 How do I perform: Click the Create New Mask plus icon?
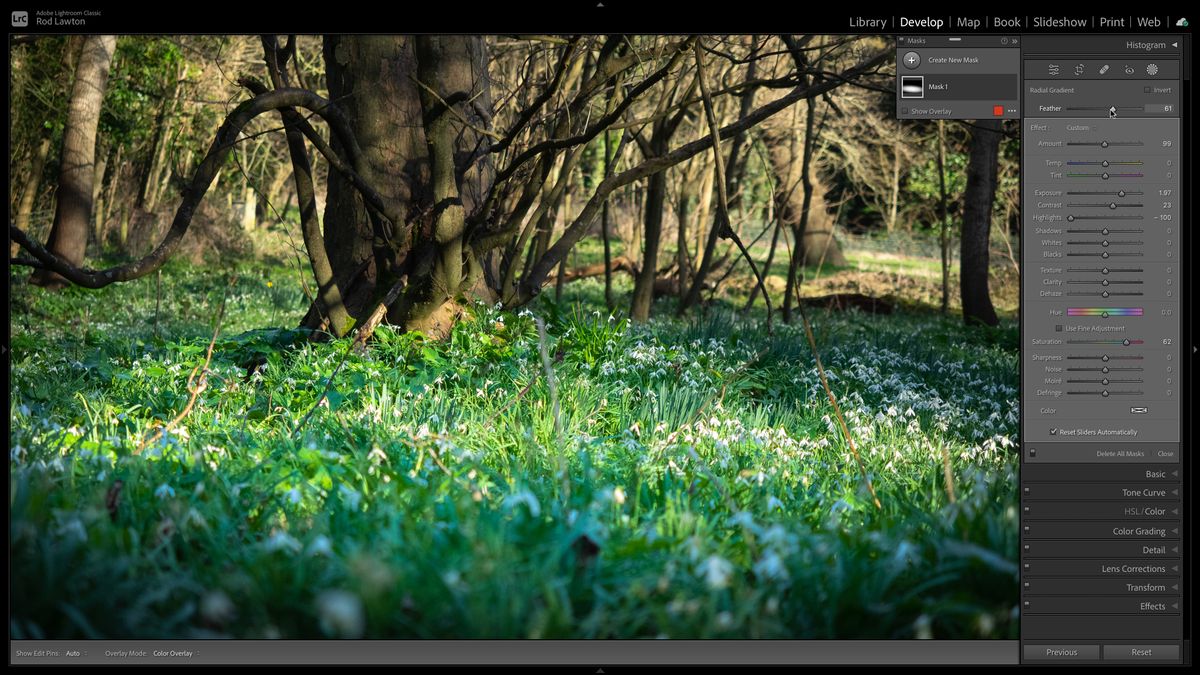[x=911, y=60]
